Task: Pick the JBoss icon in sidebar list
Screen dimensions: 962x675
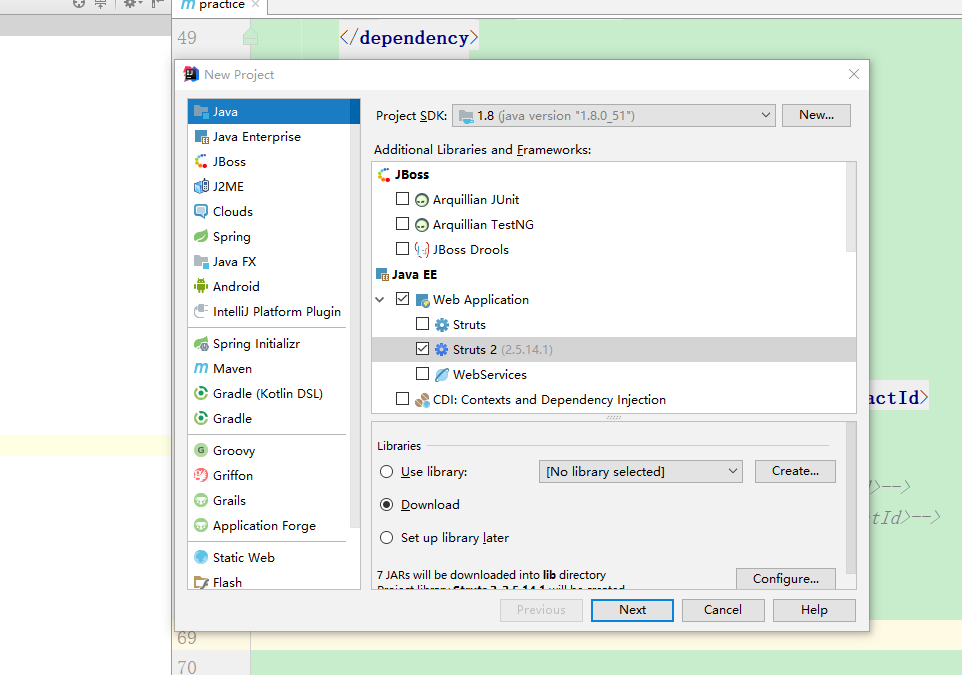Action: [x=201, y=161]
